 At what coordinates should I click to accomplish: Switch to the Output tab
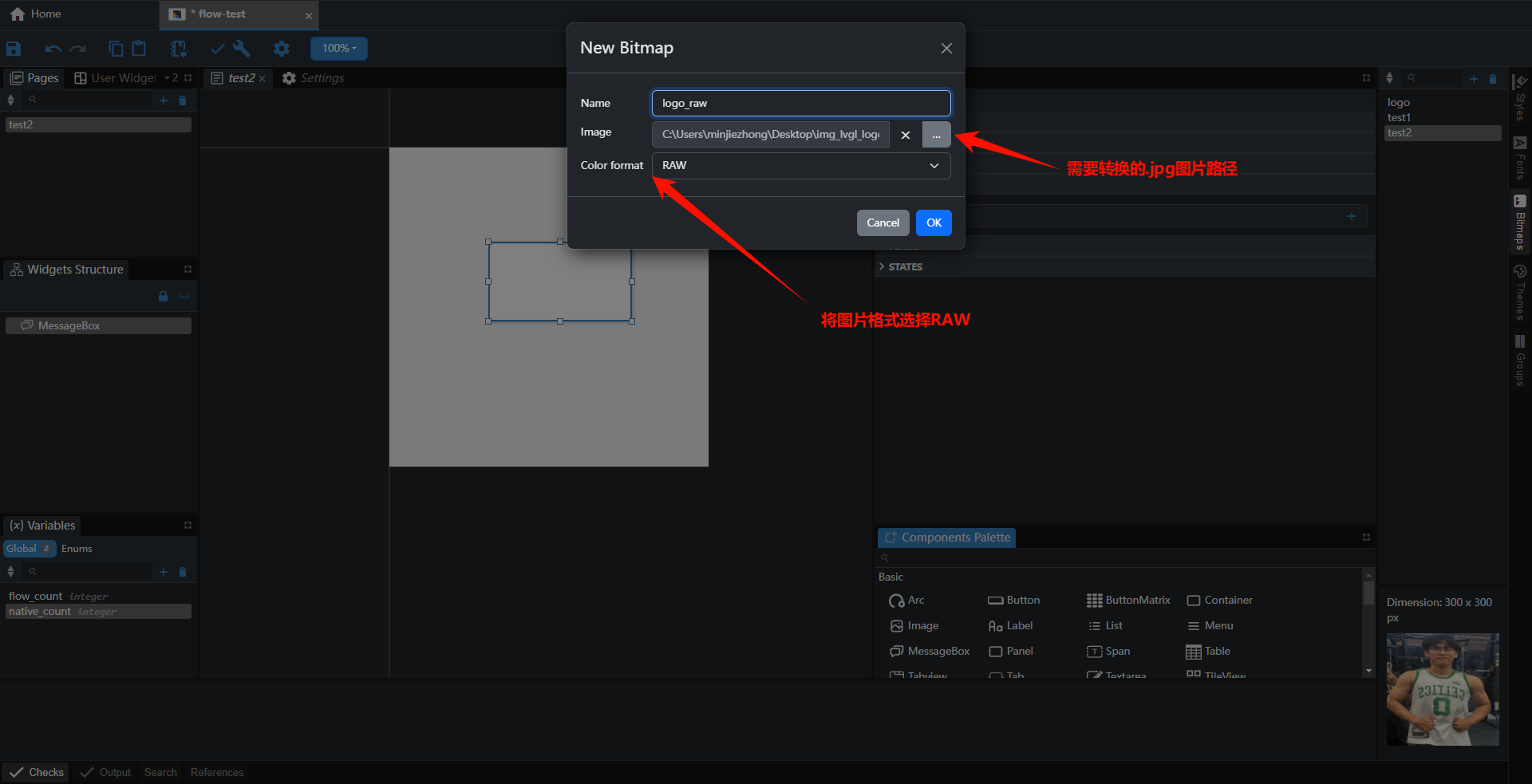pos(106,772)
